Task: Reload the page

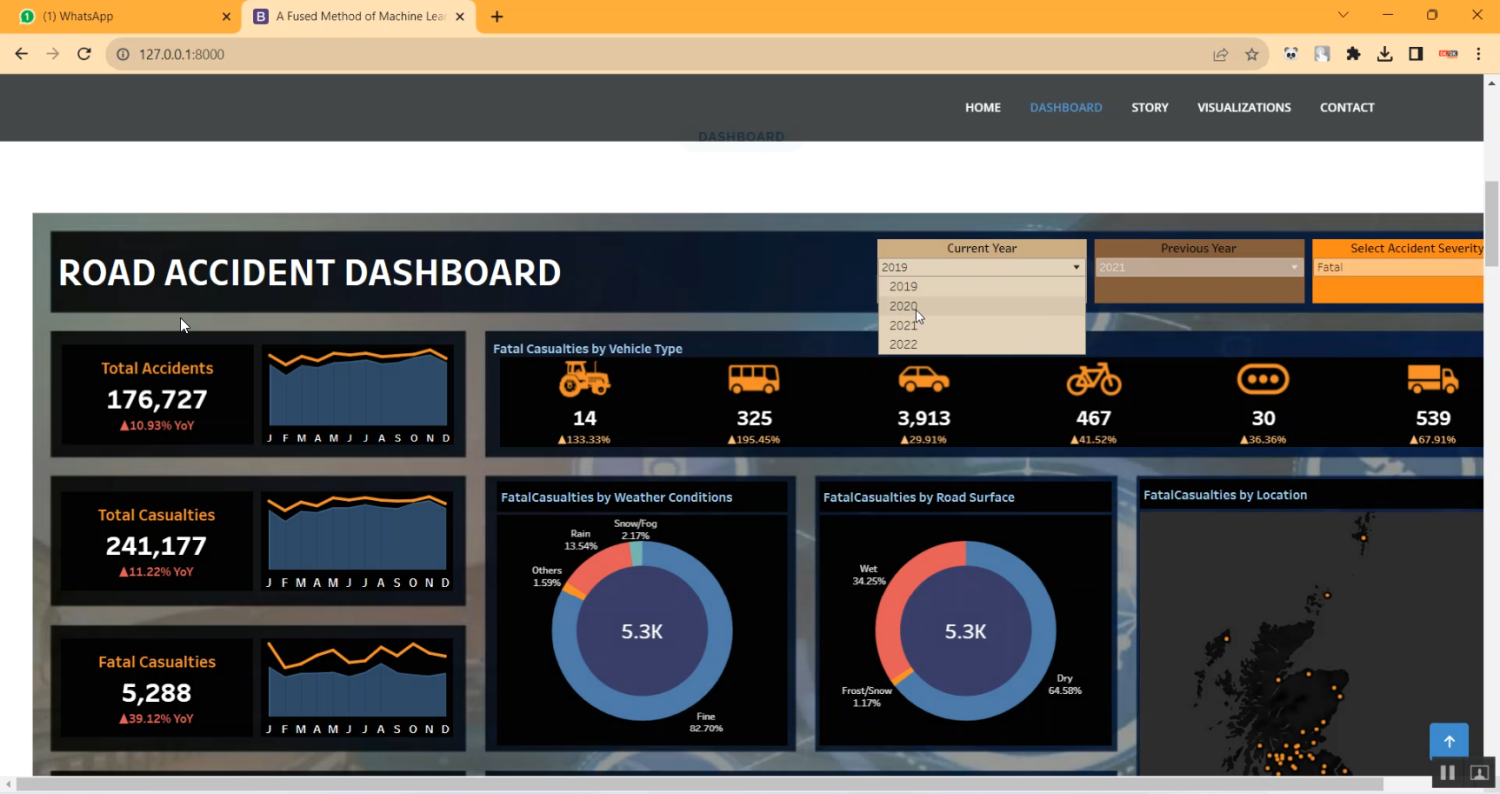Action: point(84,55)
